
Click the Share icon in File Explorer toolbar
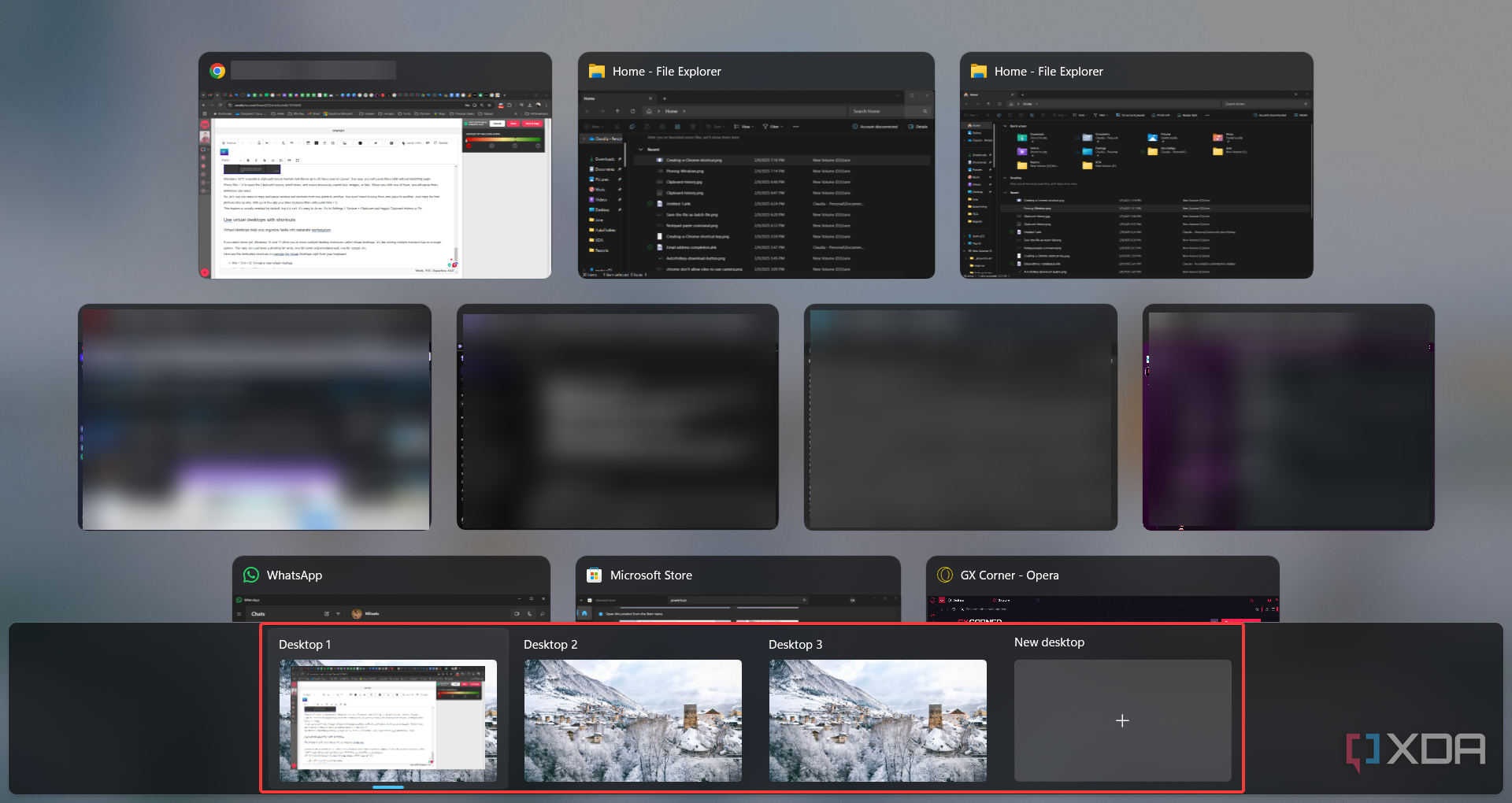677,127
